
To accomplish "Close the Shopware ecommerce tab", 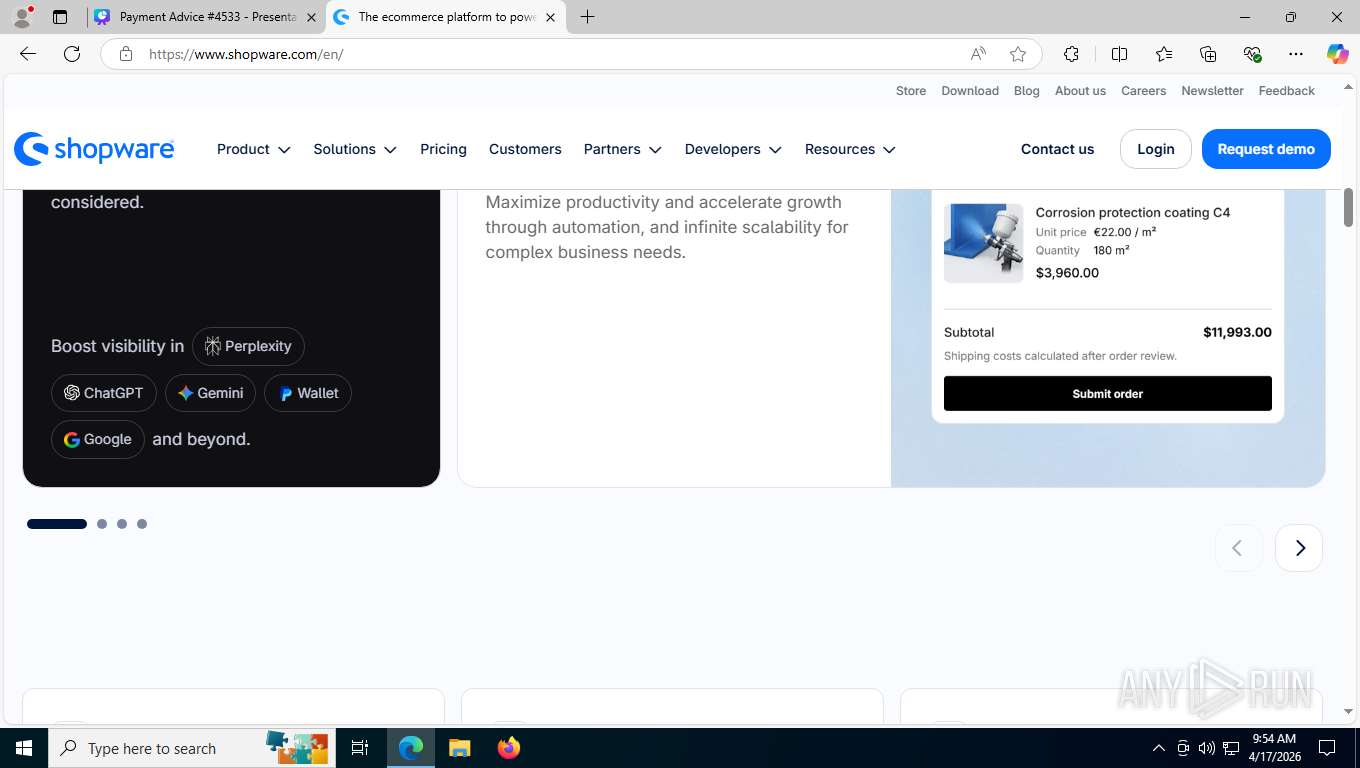I will (550, 17).
